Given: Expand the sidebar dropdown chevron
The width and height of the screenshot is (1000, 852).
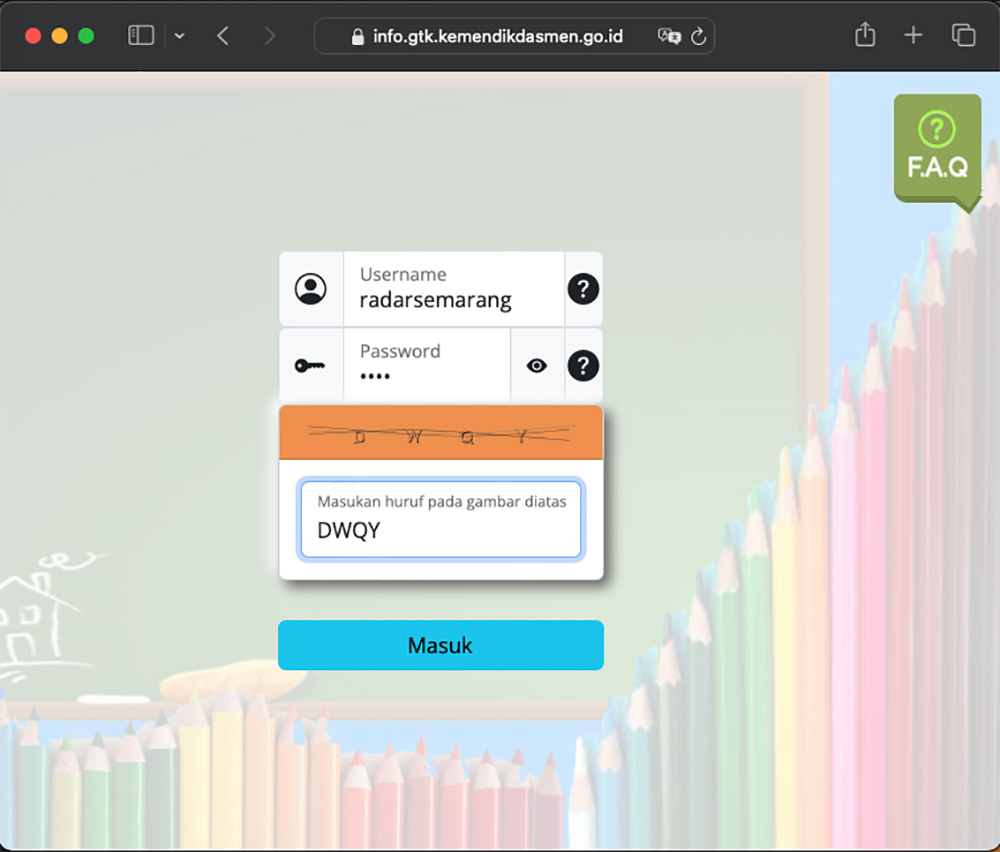Looking at the screenshot, I should click(x=179, y=36).
